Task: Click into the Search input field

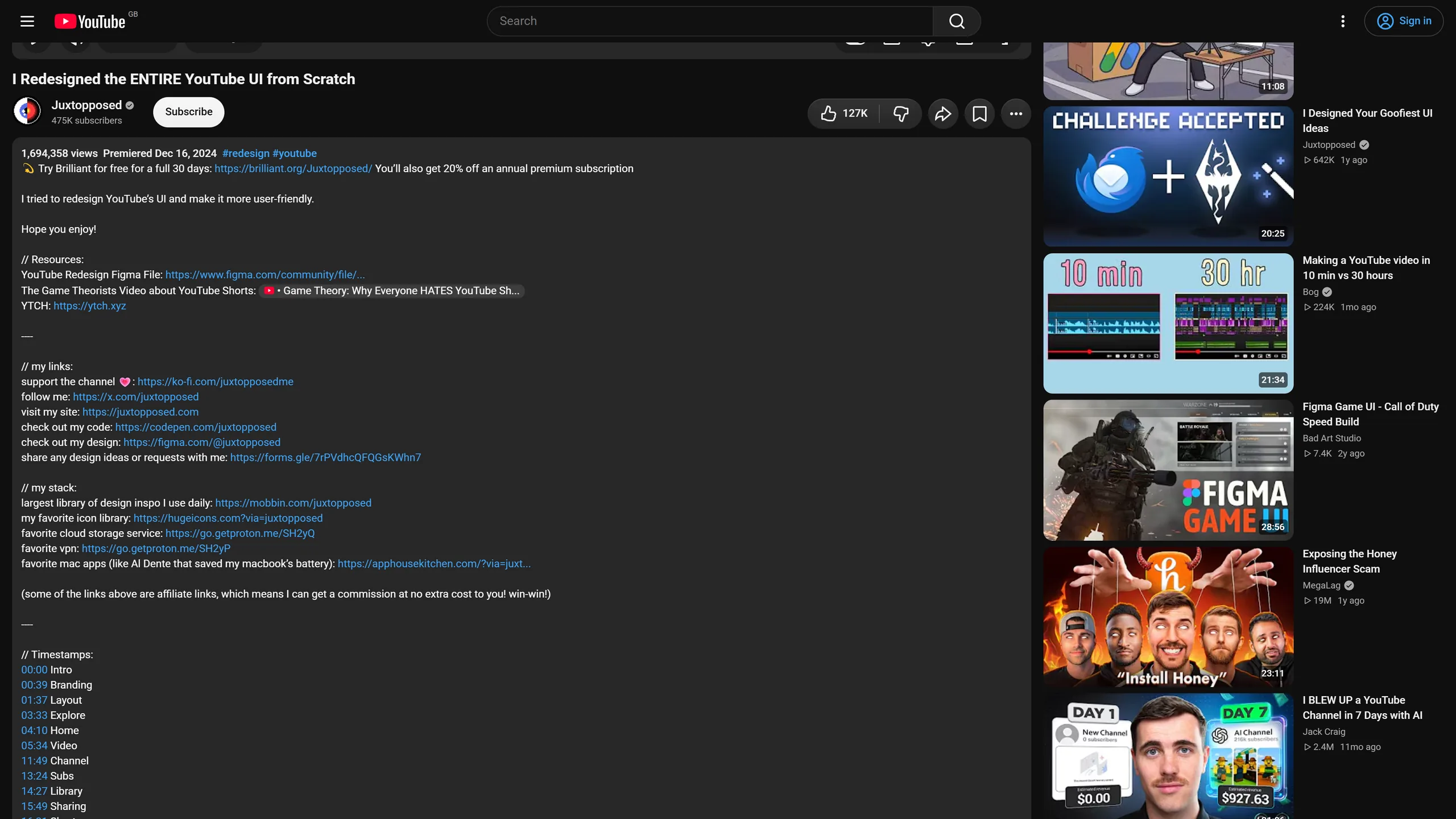Action: [710, 21]
